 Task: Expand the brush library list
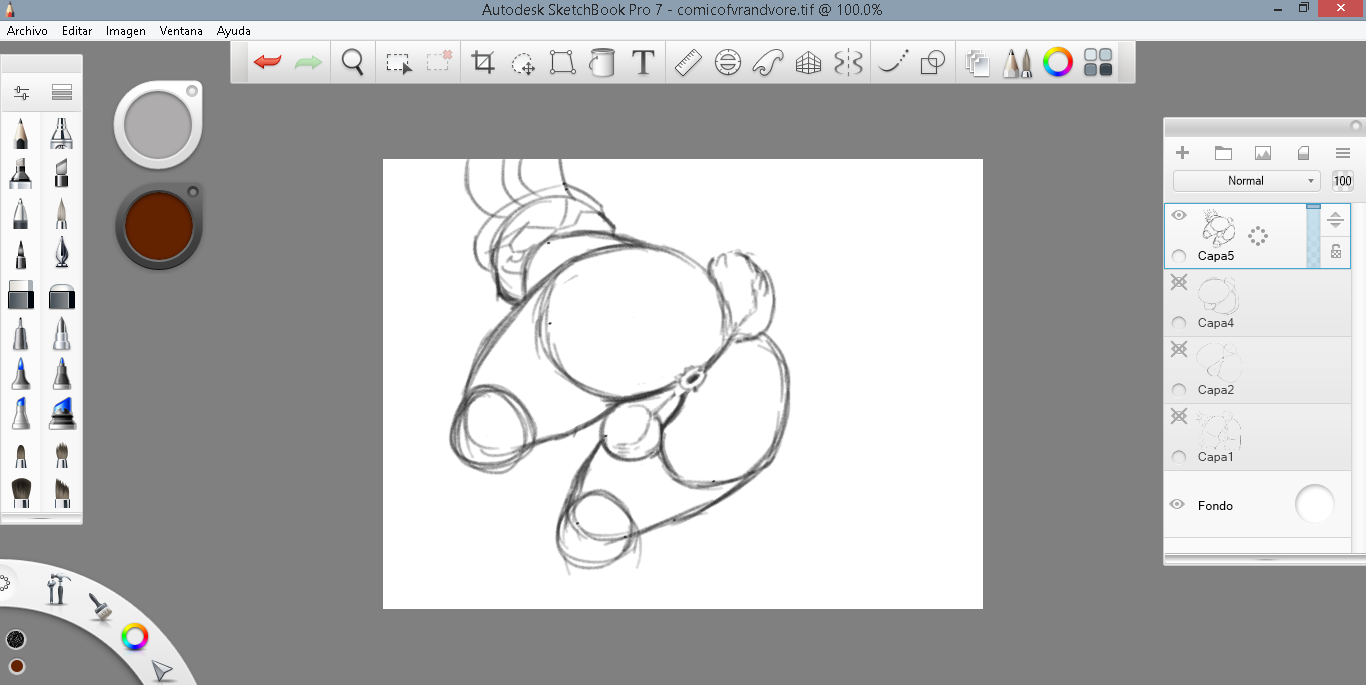62,93
